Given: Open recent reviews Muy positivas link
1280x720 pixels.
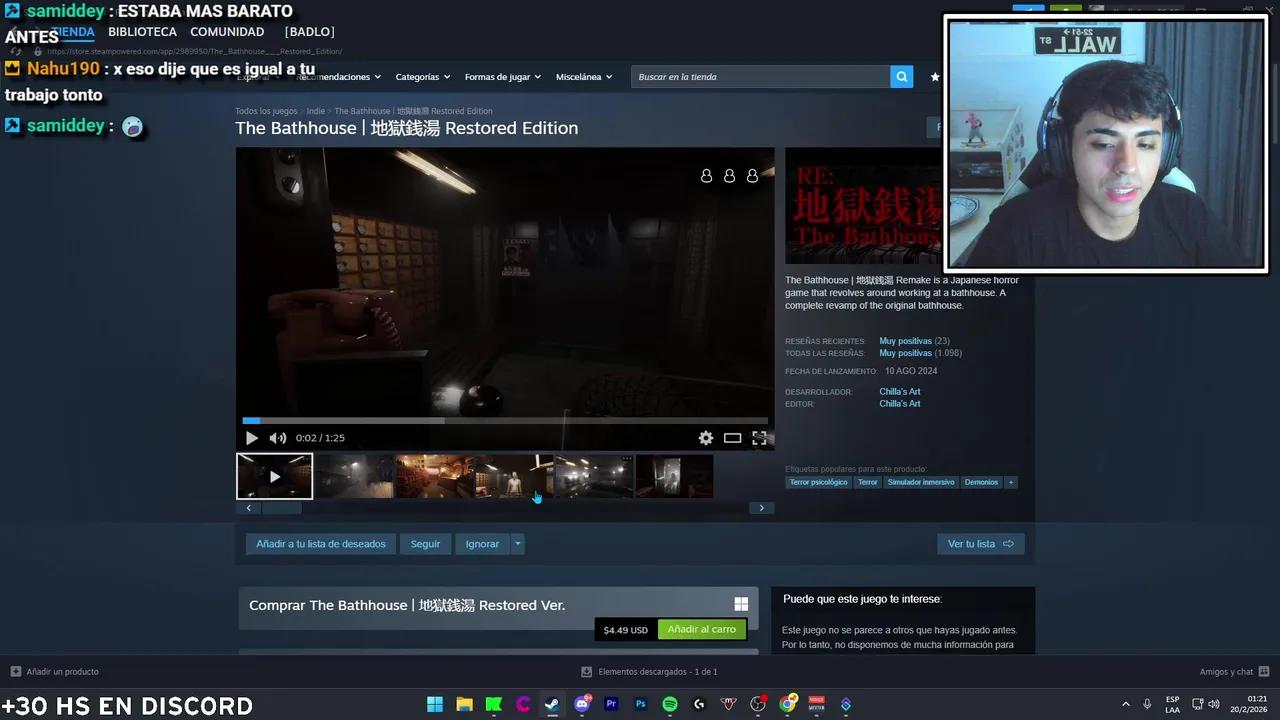Looking at the screenshot, I should click(x=905, y=341).
